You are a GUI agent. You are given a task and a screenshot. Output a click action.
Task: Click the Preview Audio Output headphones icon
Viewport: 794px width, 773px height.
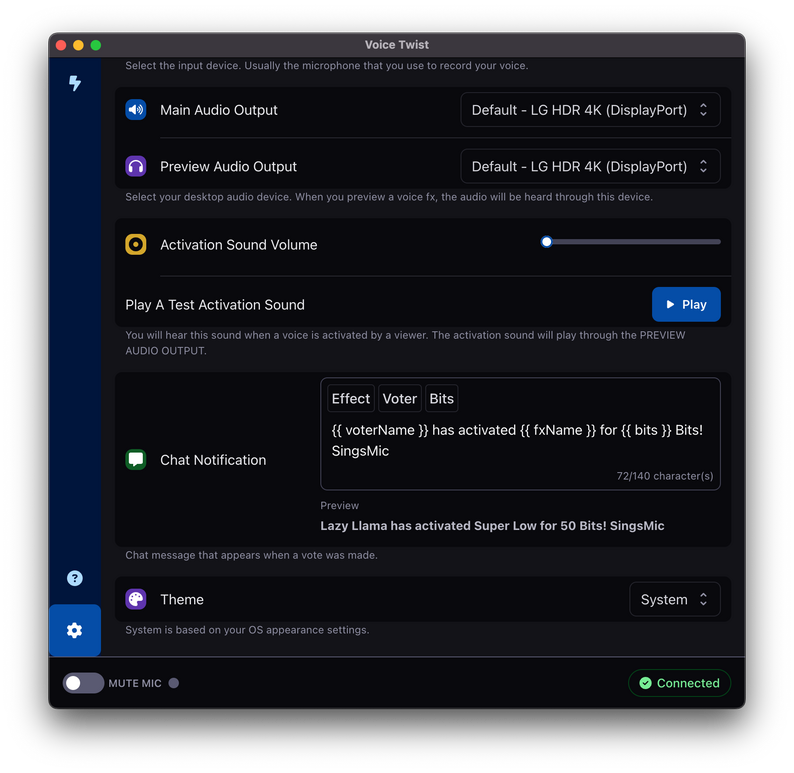136,166
